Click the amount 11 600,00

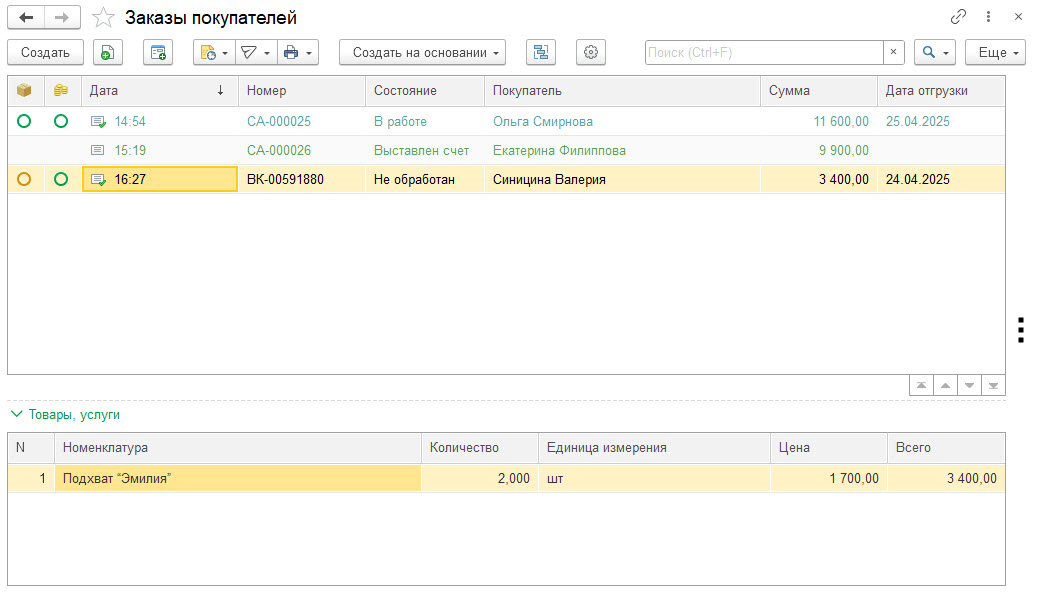(x=841, y=122)
